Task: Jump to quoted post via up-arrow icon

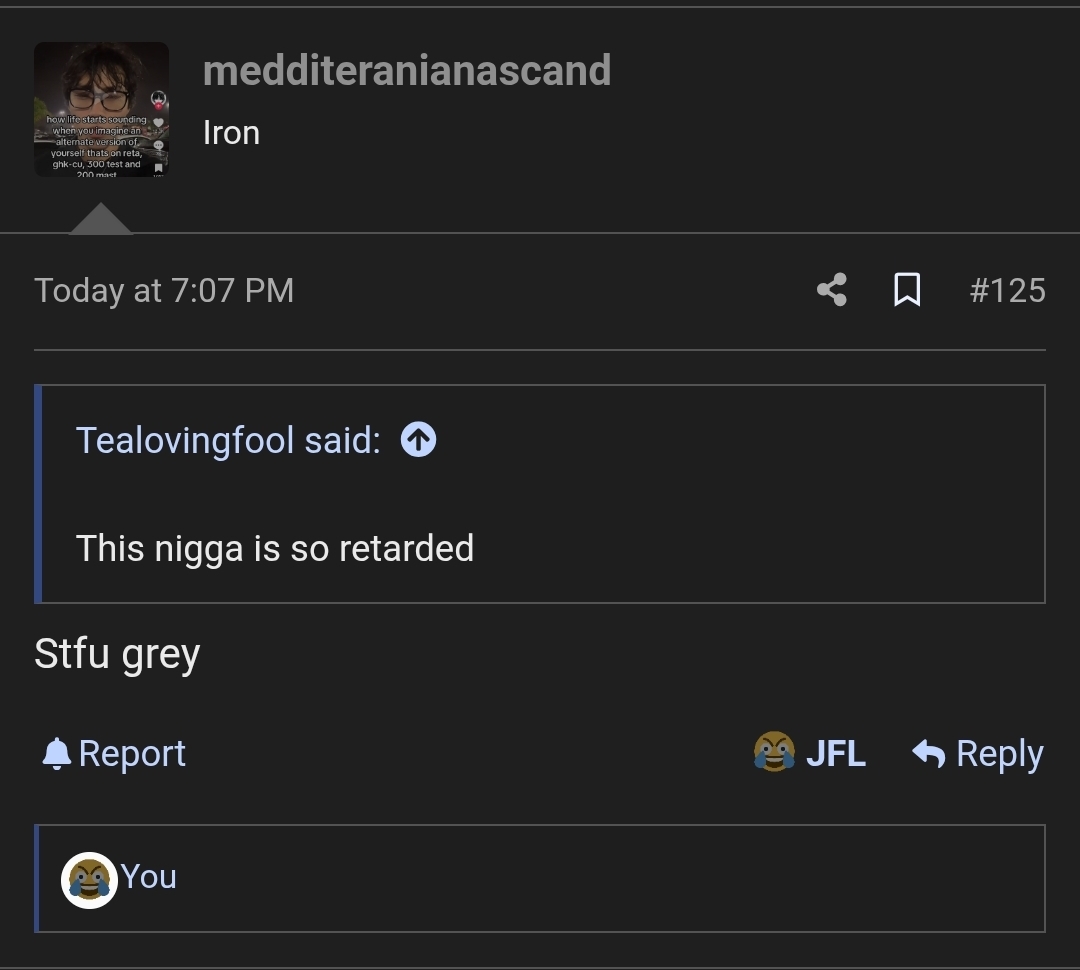Action: coord(418,439)
